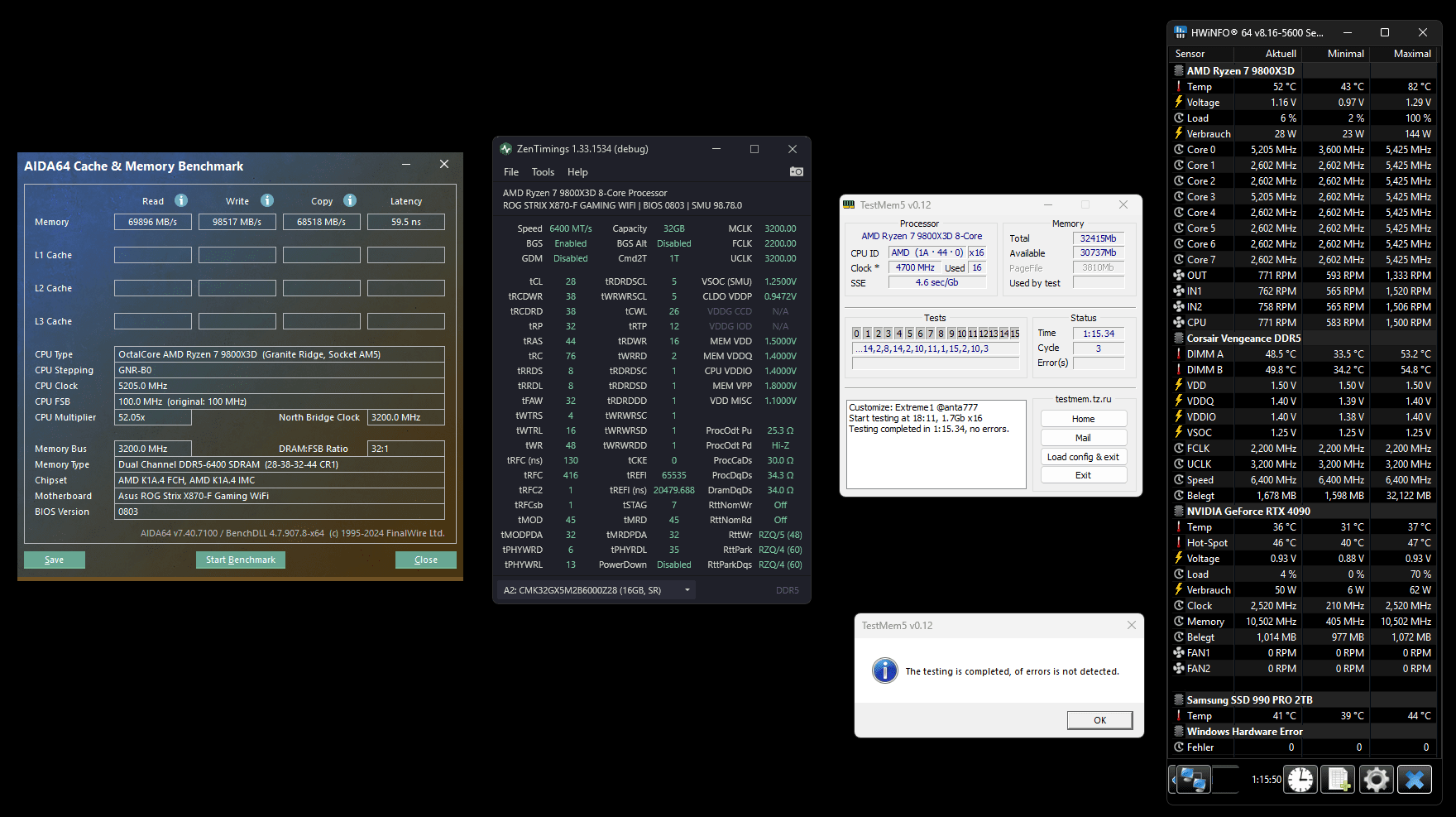Click the Read info icon in AIDA64
Image resolution: width=1456 pixels, height=817 pixels.
(181, 200)
